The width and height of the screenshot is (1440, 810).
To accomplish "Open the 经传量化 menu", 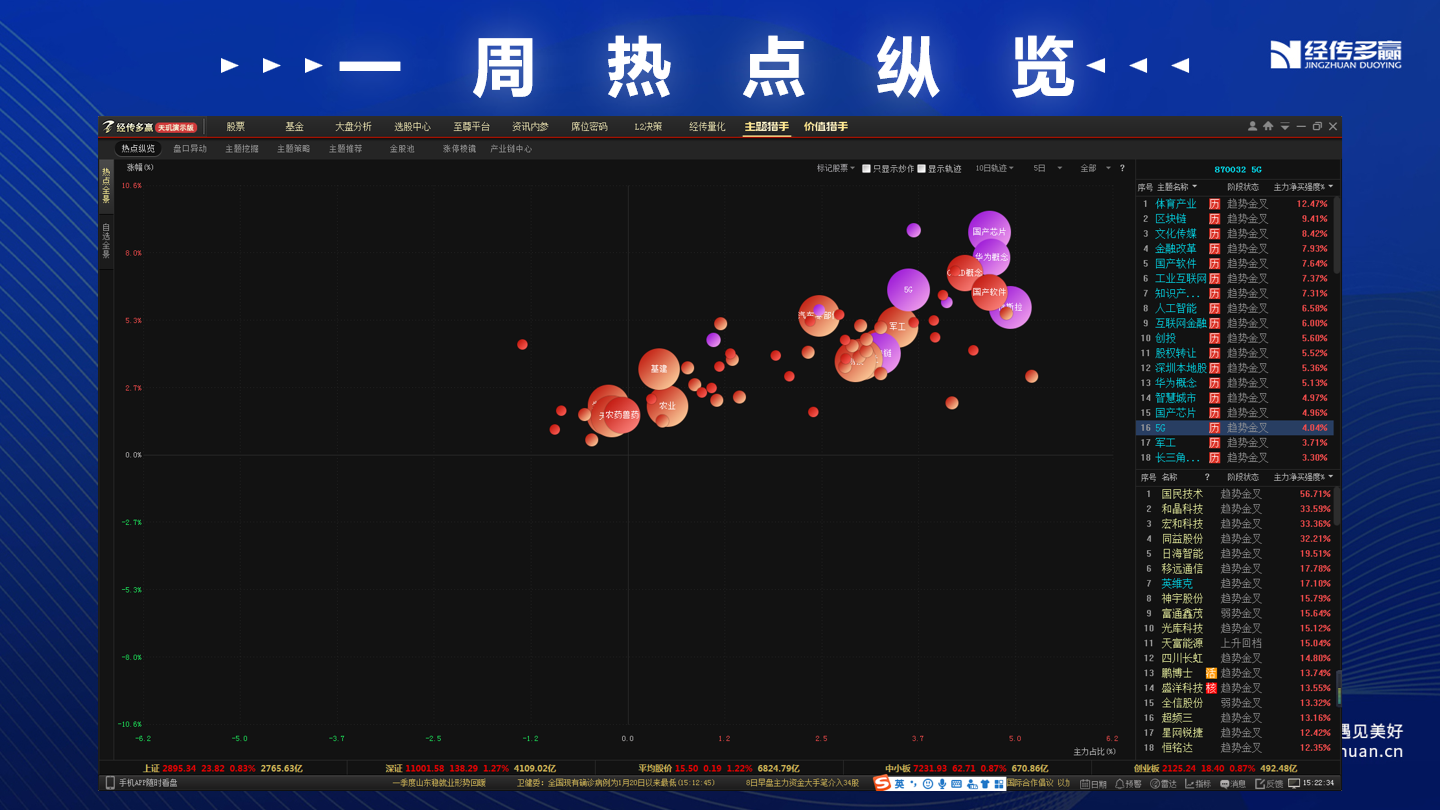I will 707,127.
